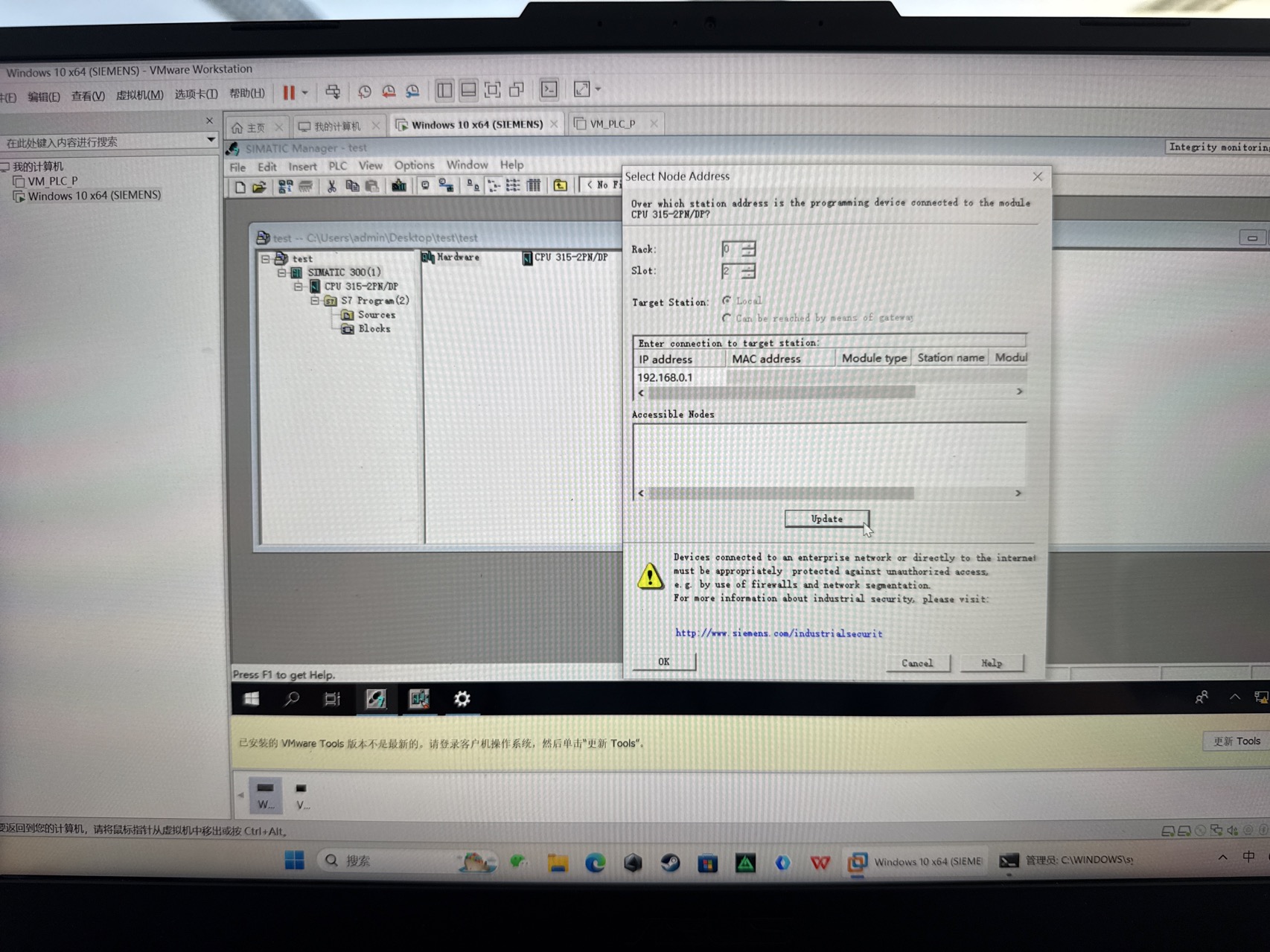The image size is (1270, 952).
Task: Click the VMware console view icon
Action: (x=549, y=90)
